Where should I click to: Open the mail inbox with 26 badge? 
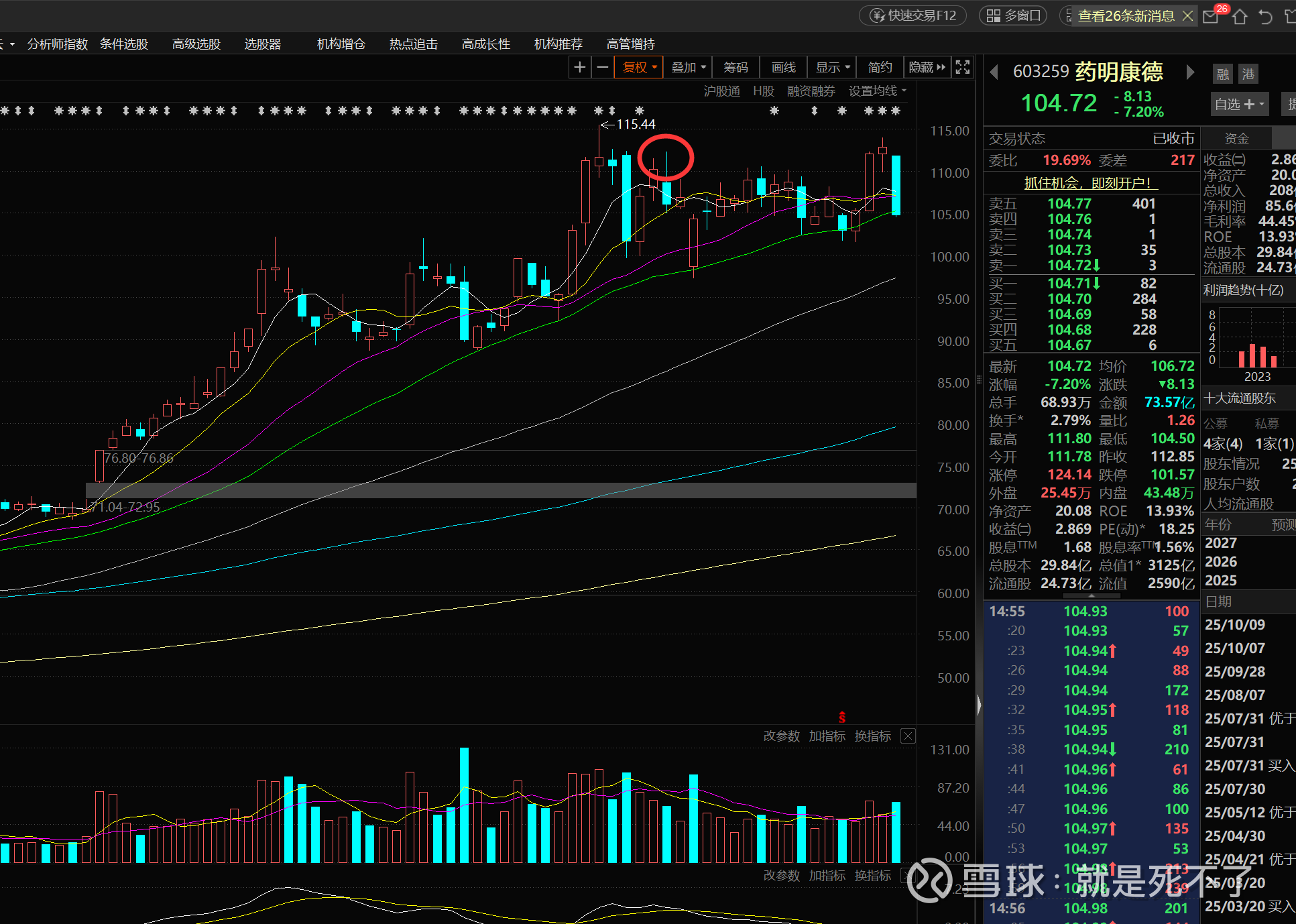[x=1211, y=16]
